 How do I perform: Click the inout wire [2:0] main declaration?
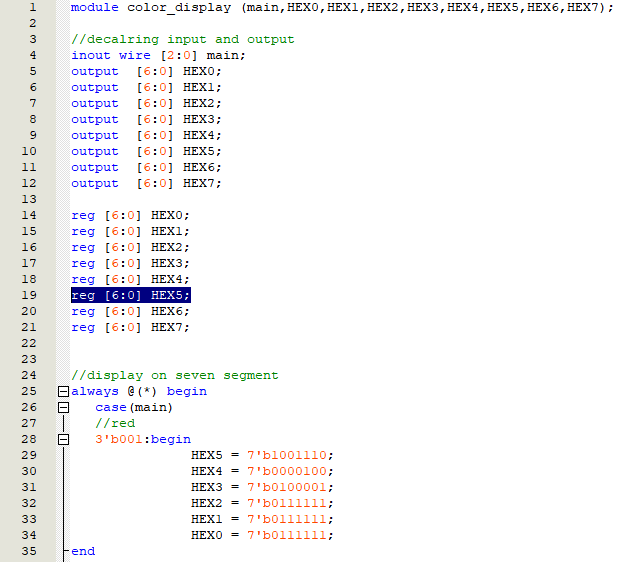coord(158,55)
